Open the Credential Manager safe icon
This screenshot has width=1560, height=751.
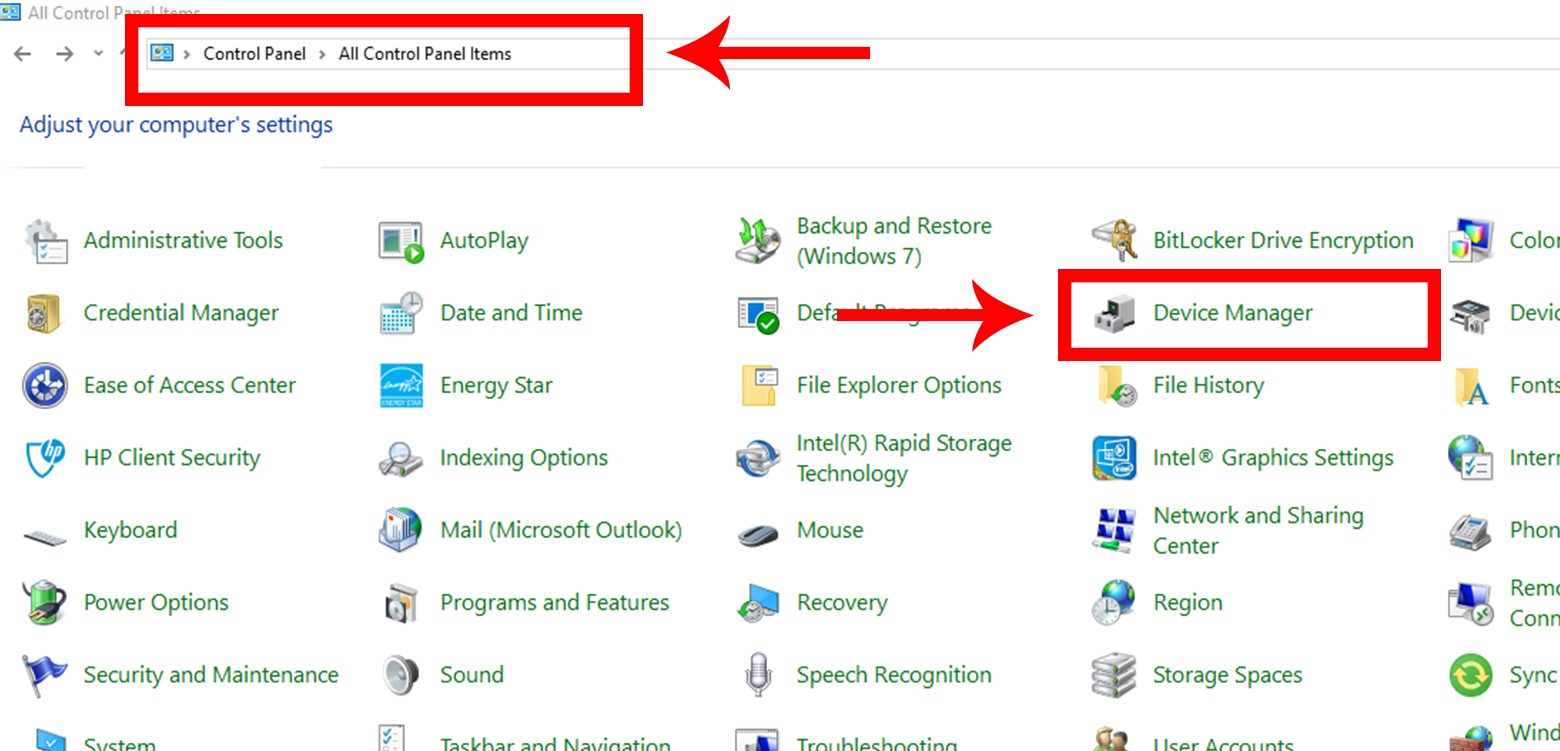[44, 314]
